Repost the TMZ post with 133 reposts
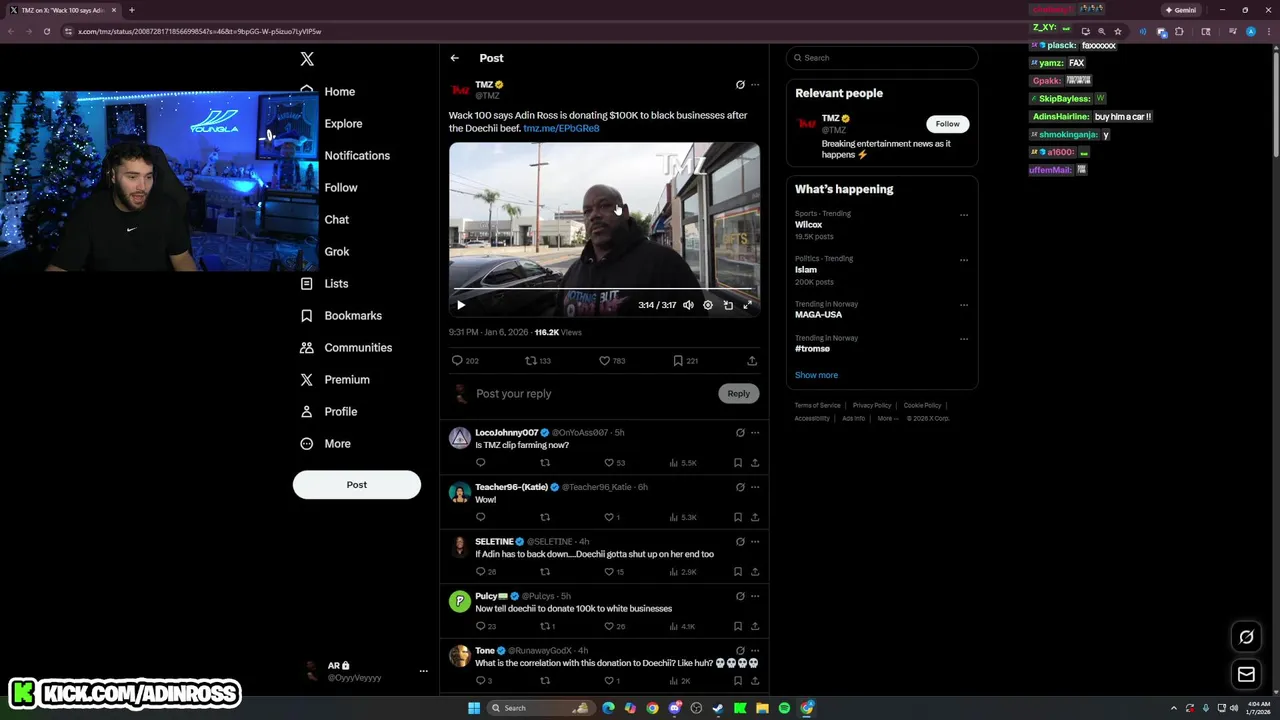Screen dimensions: 1280x720 click(538, 360)
